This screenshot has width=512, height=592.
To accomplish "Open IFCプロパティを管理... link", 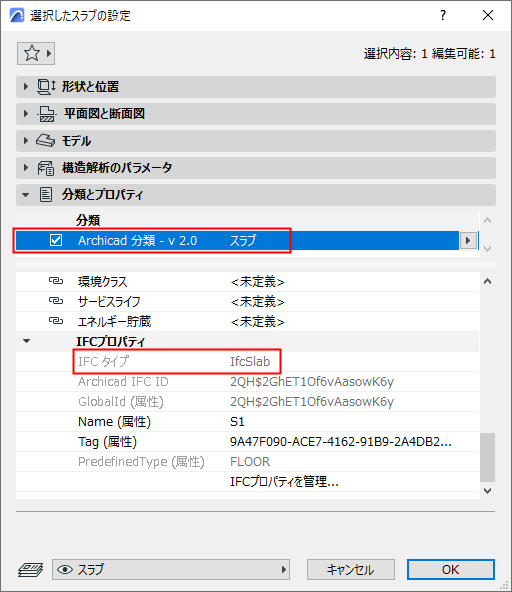I will [284, 482].
